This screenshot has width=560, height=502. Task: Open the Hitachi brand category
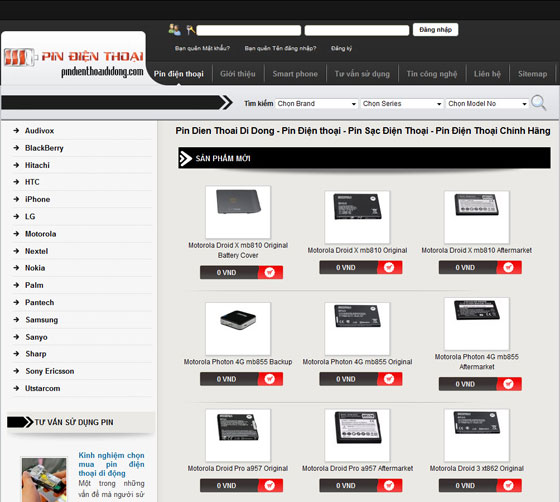37,165
